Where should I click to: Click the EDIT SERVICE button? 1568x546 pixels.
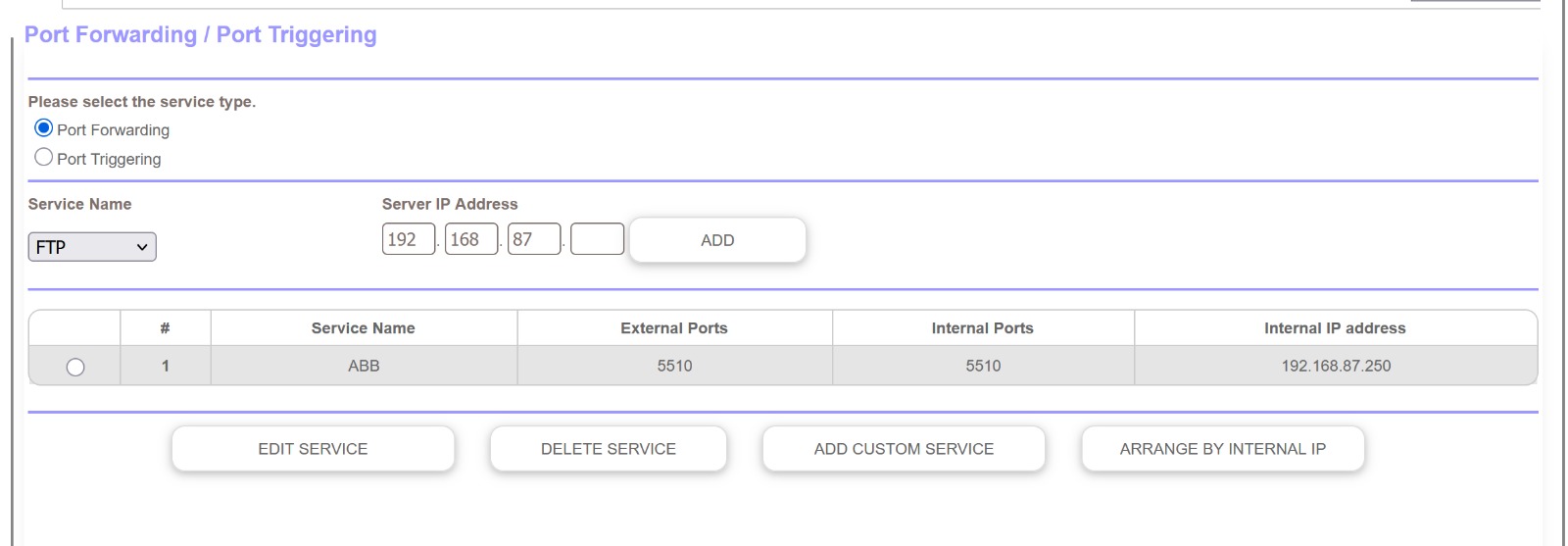click(313, 449)
